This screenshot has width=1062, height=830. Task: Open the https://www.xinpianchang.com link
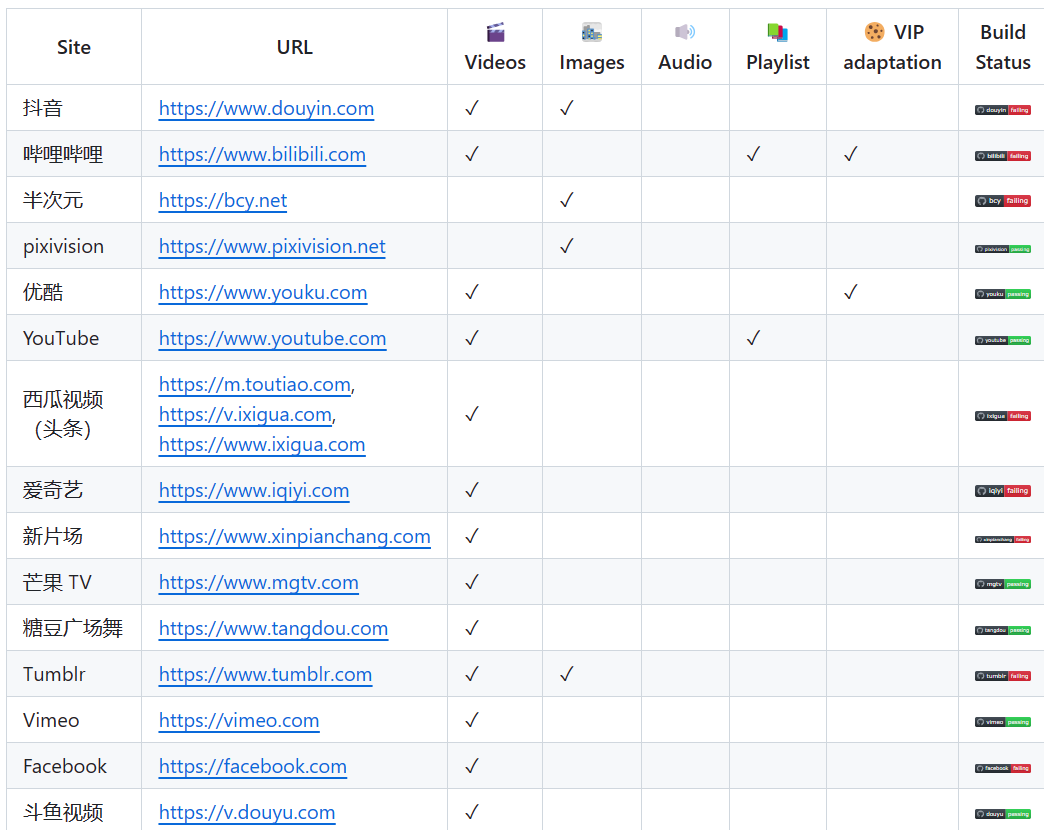pos(295,537)
